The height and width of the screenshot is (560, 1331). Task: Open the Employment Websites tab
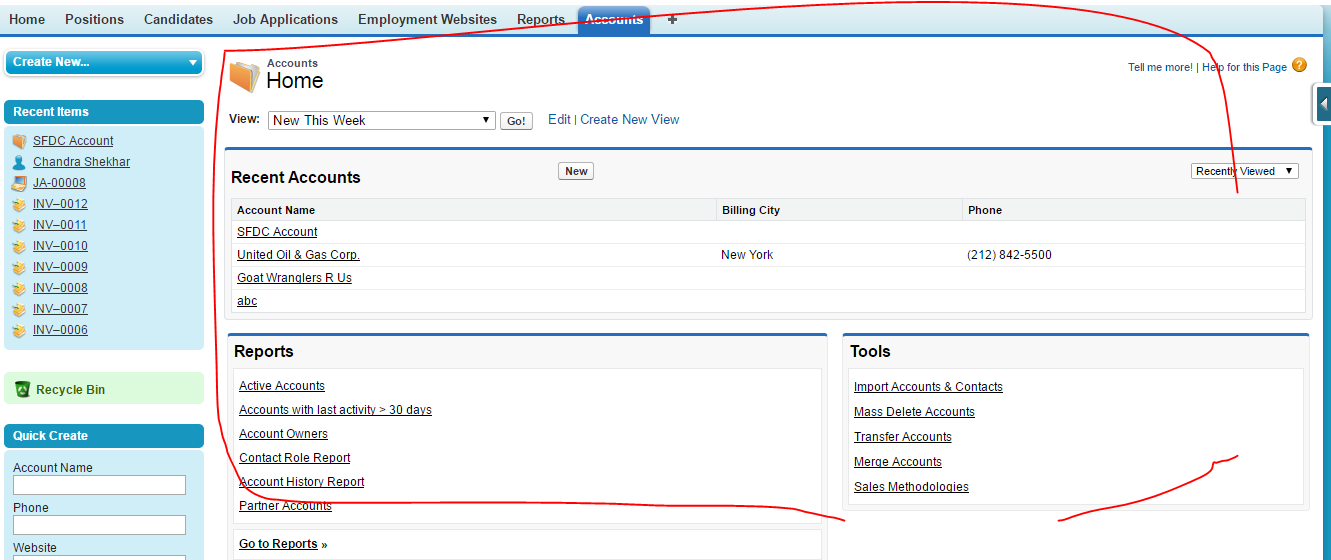coord(427,19)
